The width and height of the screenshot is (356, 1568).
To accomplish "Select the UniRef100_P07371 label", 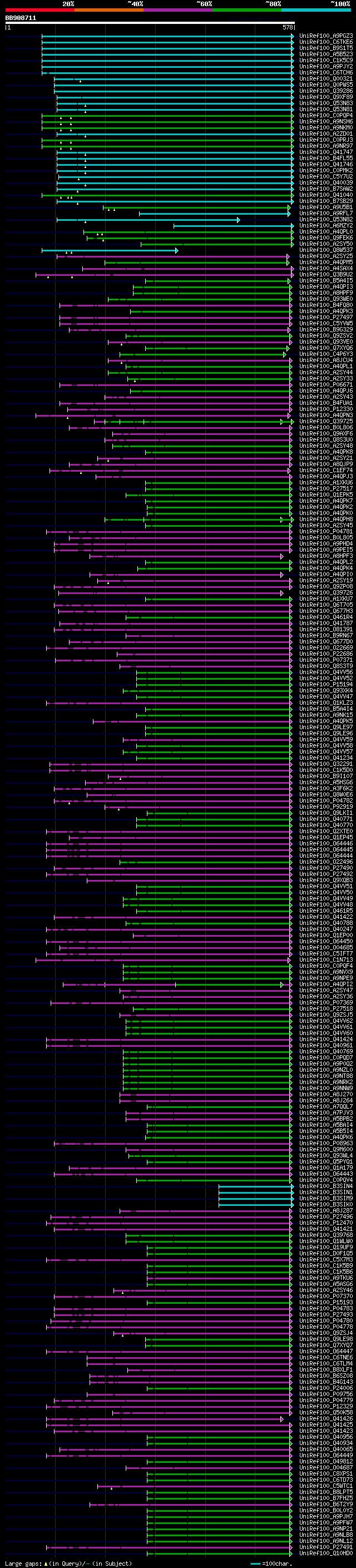I will tap(326, 660).
